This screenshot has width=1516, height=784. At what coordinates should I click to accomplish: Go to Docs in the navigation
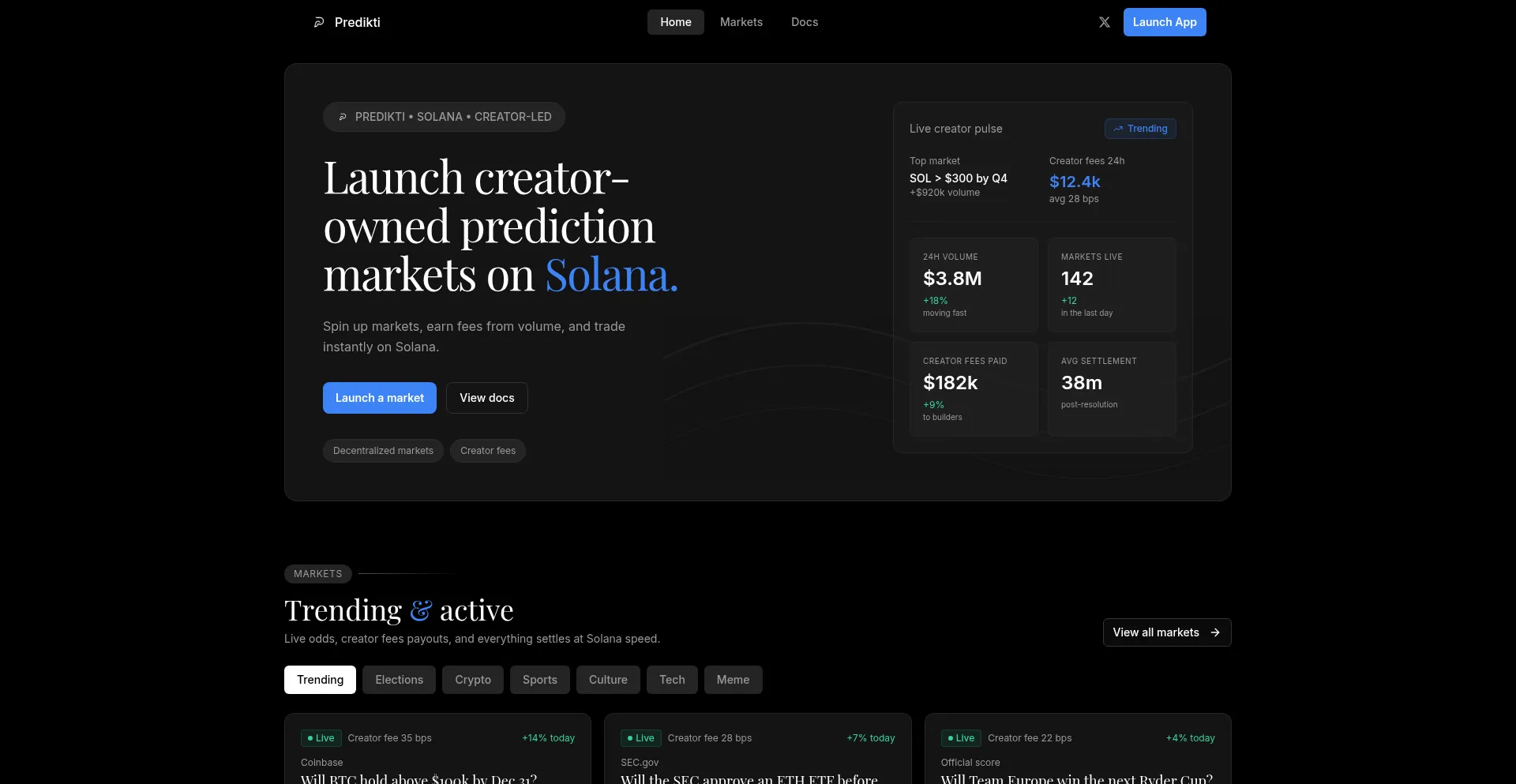[x=804, y=22]
